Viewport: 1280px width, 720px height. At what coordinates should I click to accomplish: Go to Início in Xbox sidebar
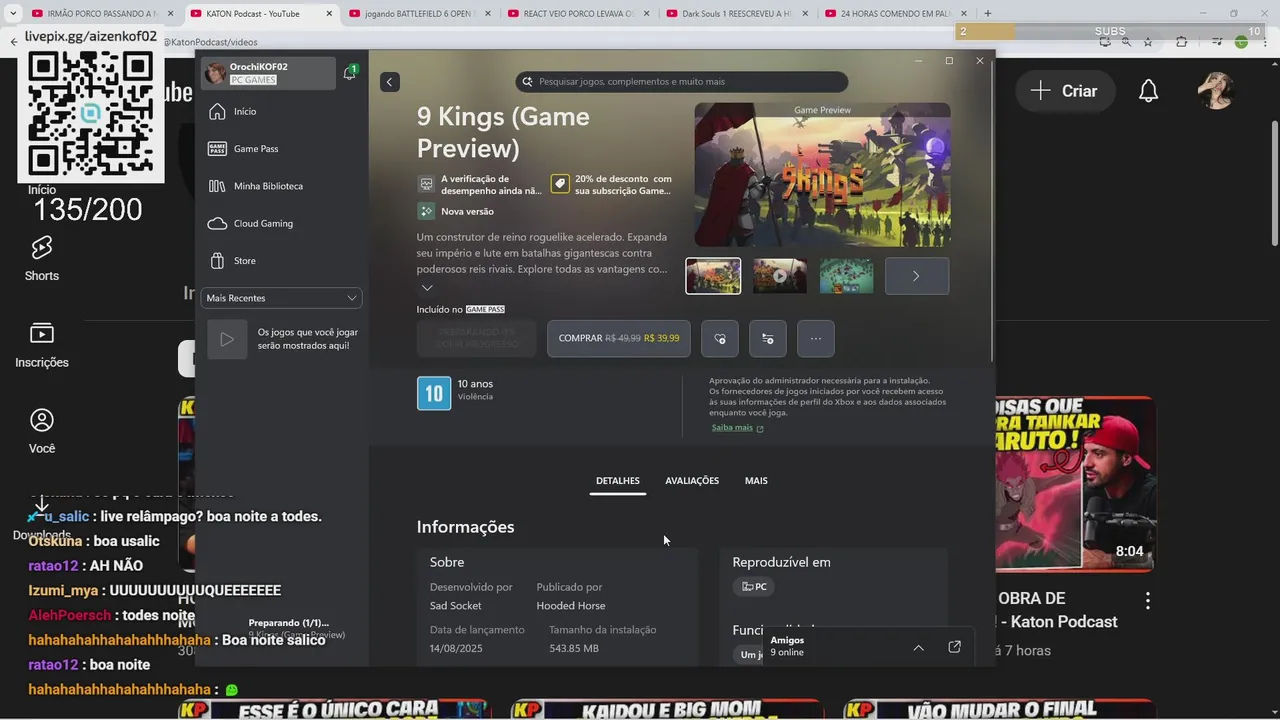pyautogui.click(x=245, y=111)
